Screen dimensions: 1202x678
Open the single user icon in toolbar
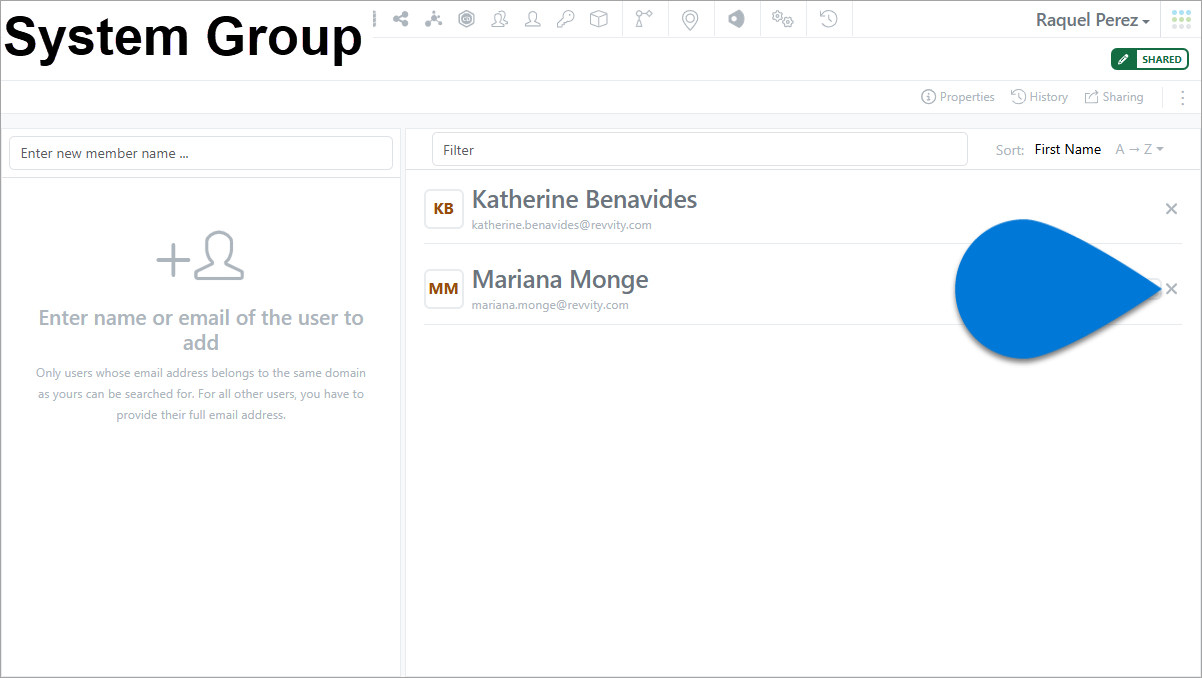pos(533,19)
